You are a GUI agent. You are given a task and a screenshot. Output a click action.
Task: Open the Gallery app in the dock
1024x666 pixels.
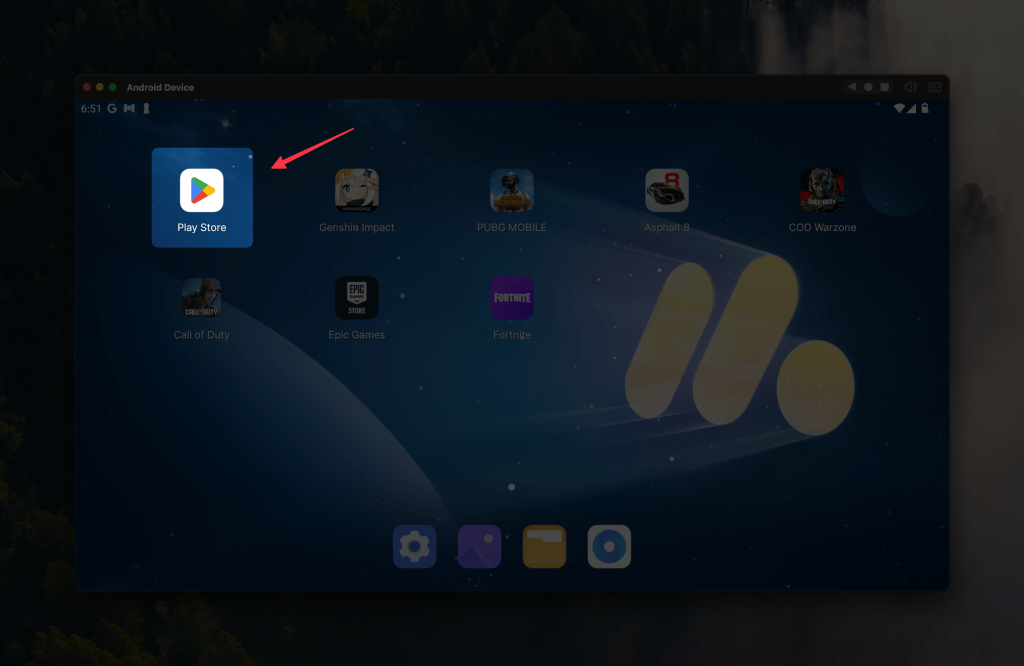[479, 547]
